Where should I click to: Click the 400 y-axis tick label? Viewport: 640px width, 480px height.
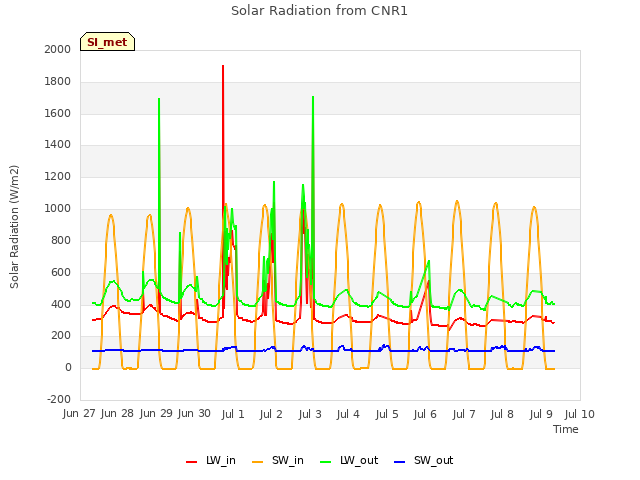point(61,304)
